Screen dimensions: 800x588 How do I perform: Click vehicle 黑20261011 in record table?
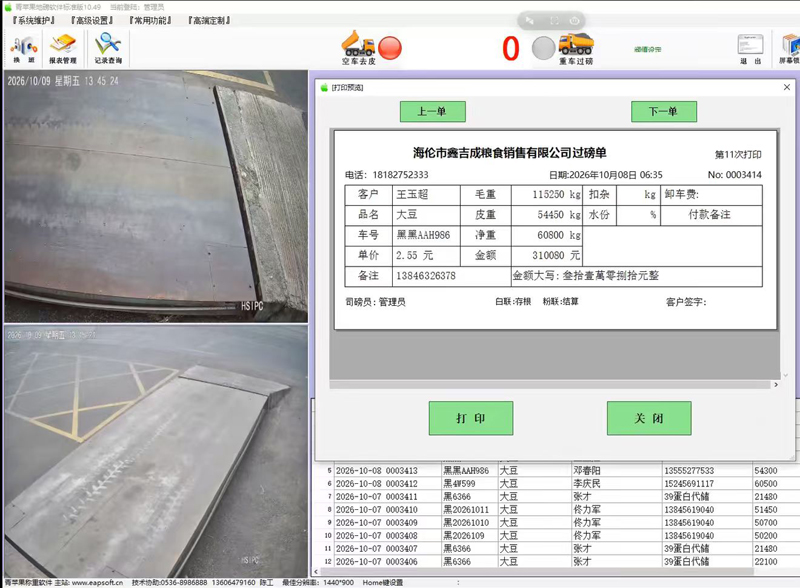pos(466,509)
